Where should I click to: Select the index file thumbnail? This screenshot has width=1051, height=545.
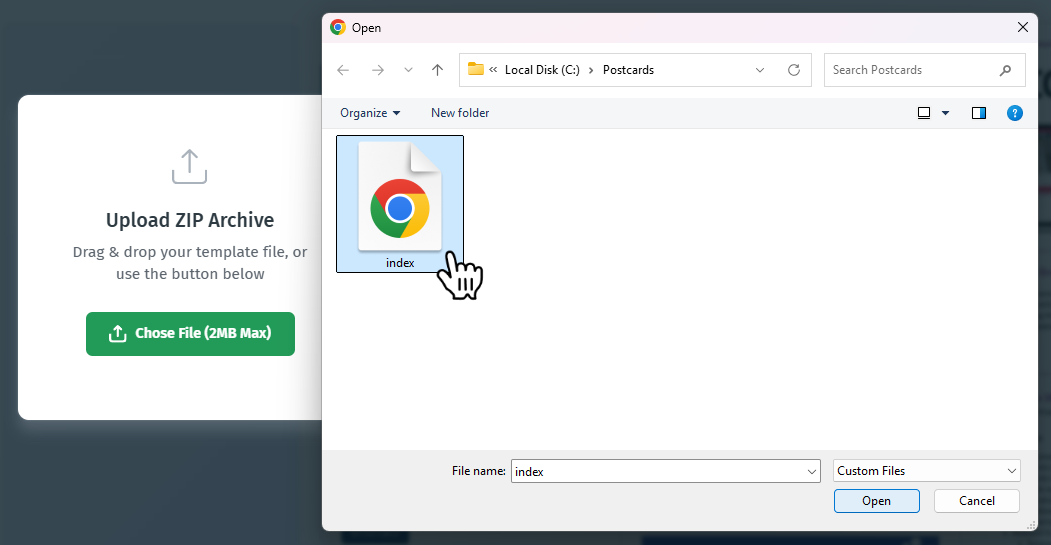click(399, 204)
